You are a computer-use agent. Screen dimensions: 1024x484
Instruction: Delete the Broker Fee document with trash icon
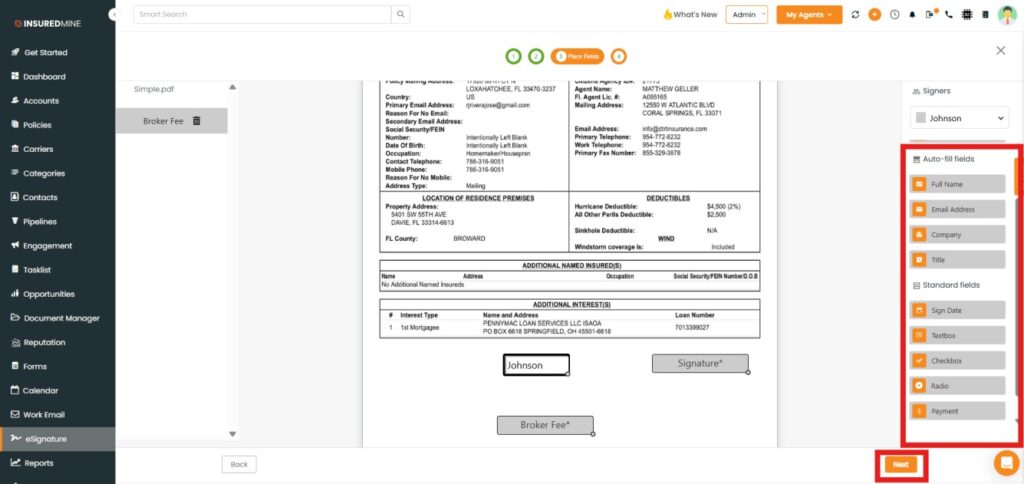tap(196, 120)
